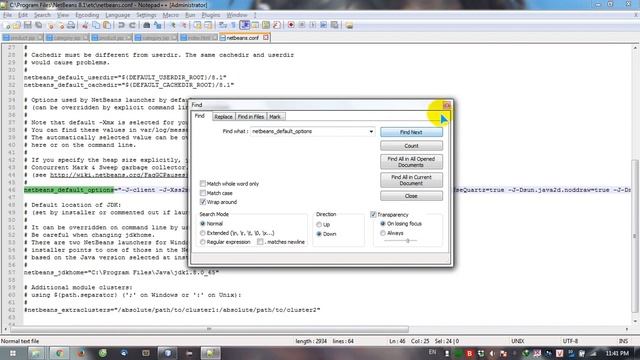Toggle the '. matches newline' checkbox

point(260,242)
